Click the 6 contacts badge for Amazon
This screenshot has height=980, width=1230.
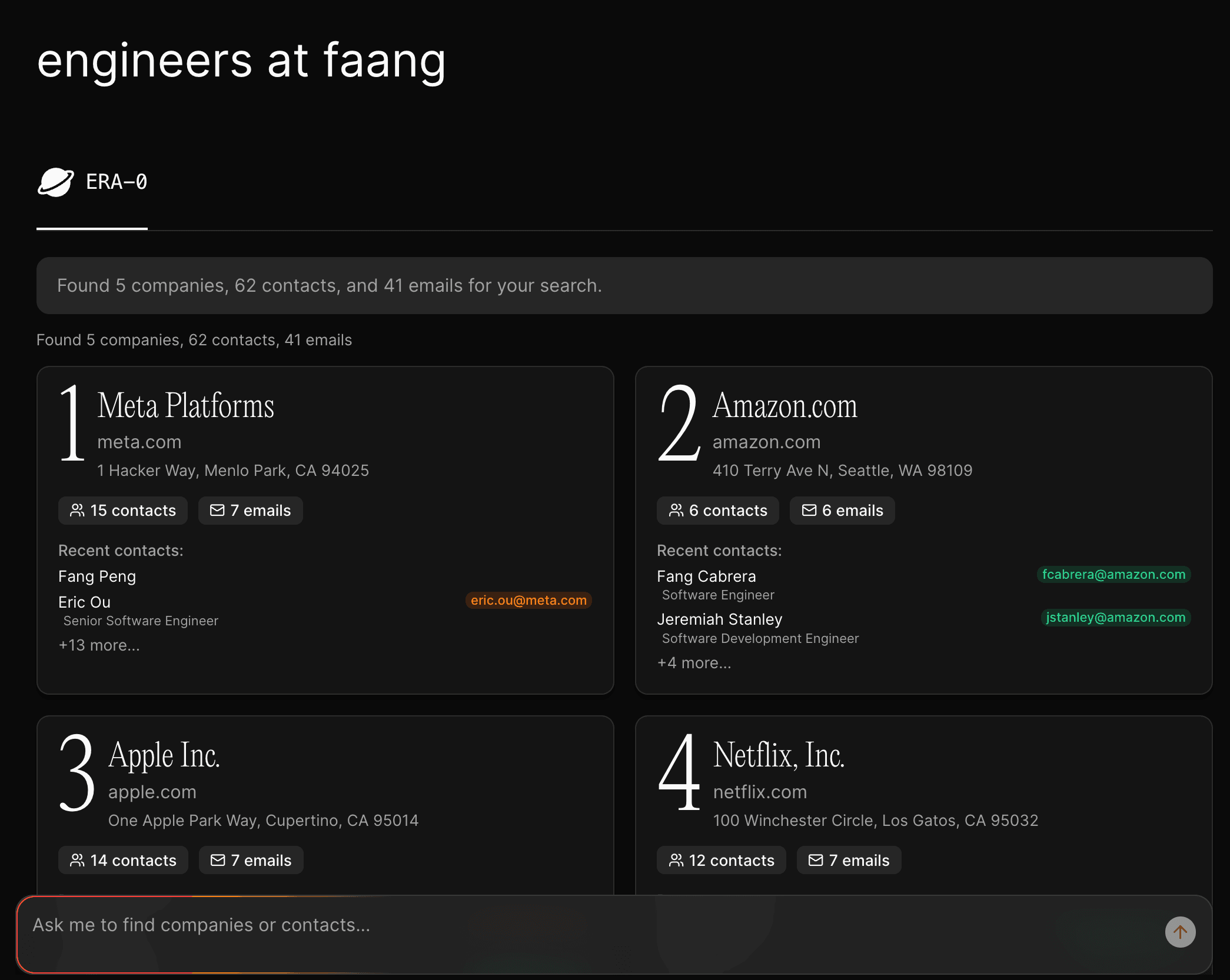(718, 511)
